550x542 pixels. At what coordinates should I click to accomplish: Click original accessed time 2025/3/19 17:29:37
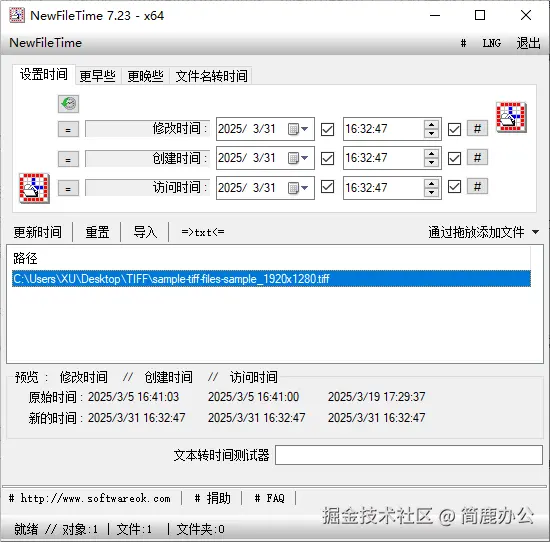tap(376, 397)
